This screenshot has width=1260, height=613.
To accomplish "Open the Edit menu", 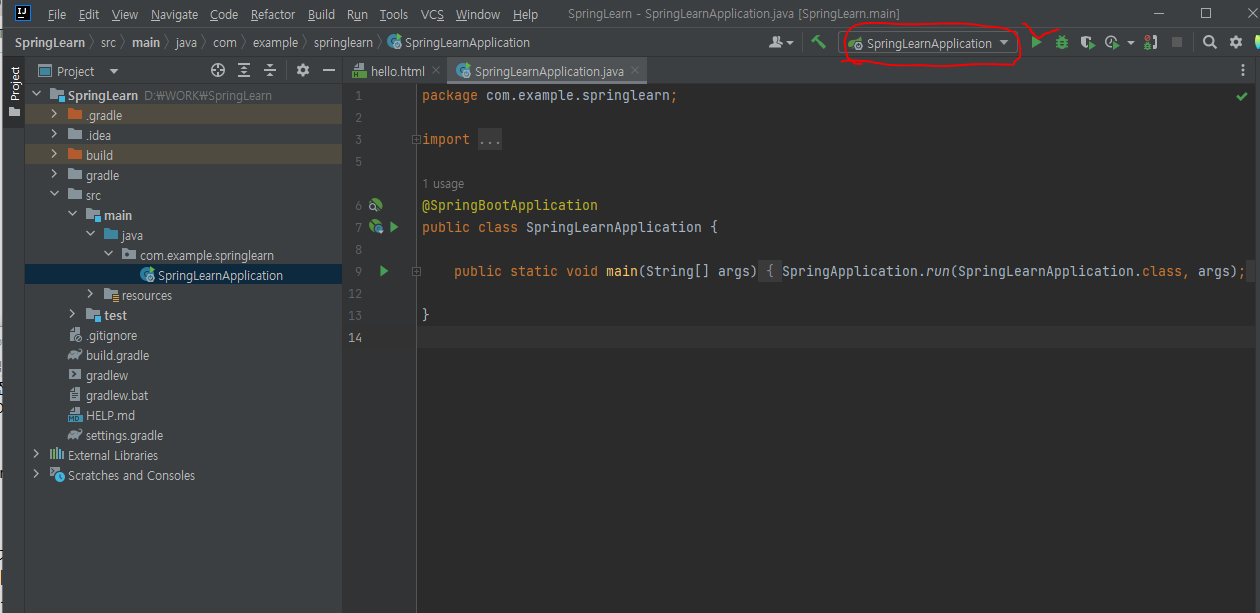I will 89,14.
